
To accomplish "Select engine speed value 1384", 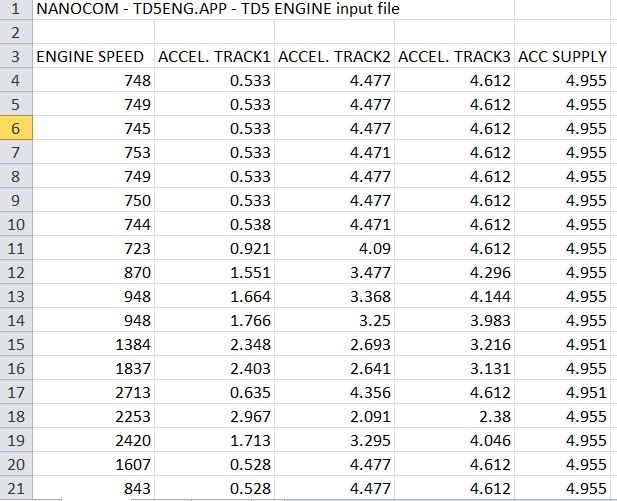I will [94, 344].
